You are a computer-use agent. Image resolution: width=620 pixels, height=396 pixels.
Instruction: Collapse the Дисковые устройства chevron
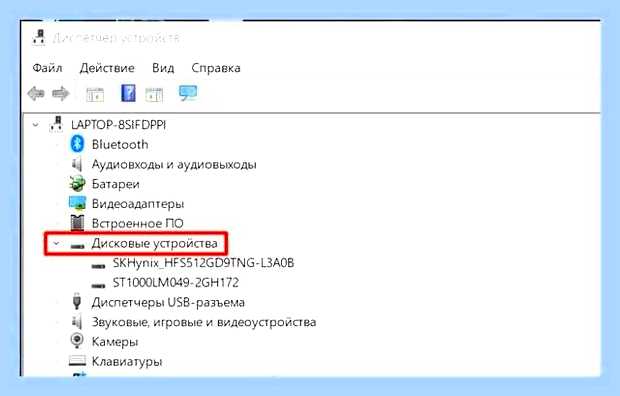56,243
